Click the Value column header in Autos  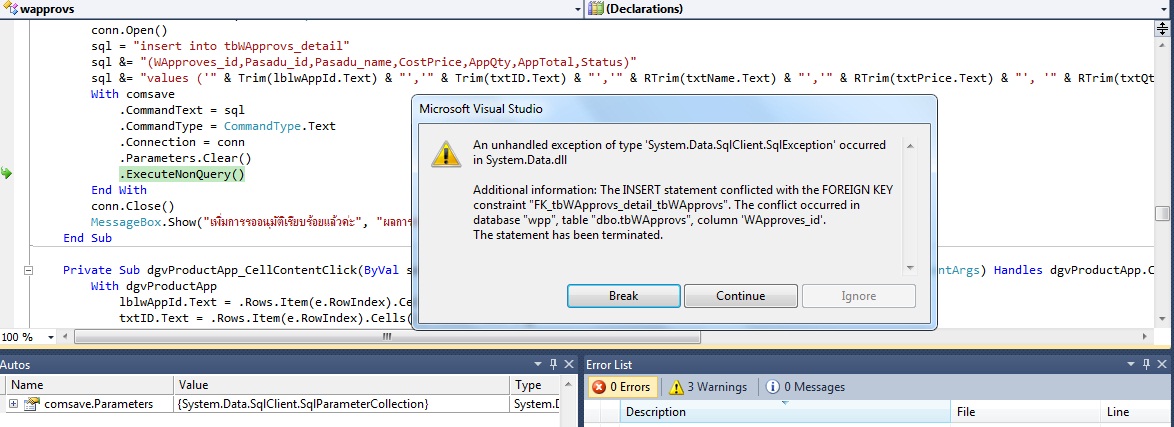click(341, 385)
